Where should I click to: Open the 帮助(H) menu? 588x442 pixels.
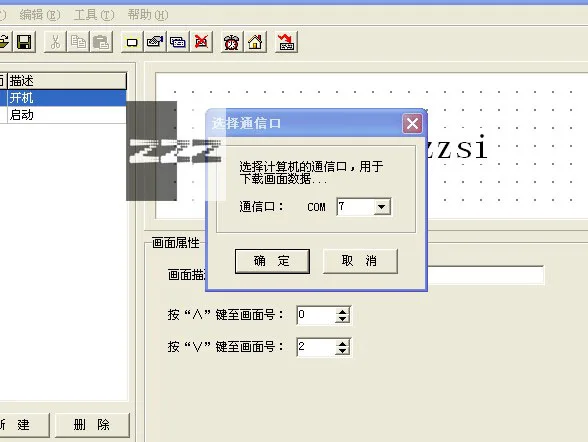(x=148, y=15)
